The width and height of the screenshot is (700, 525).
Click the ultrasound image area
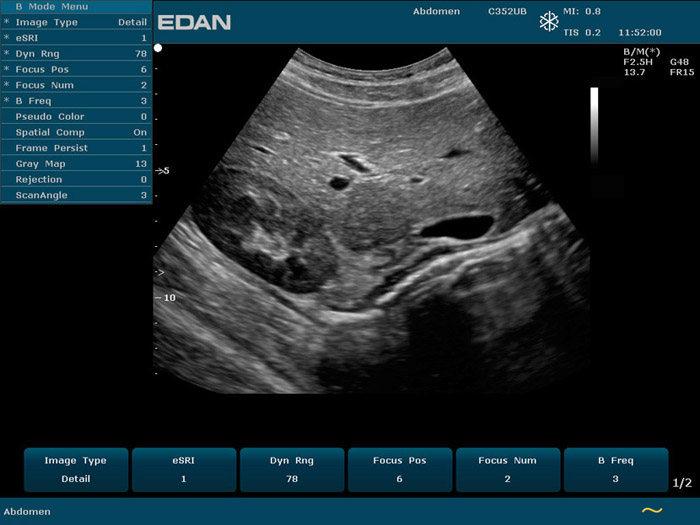click(x=371, y=220)
